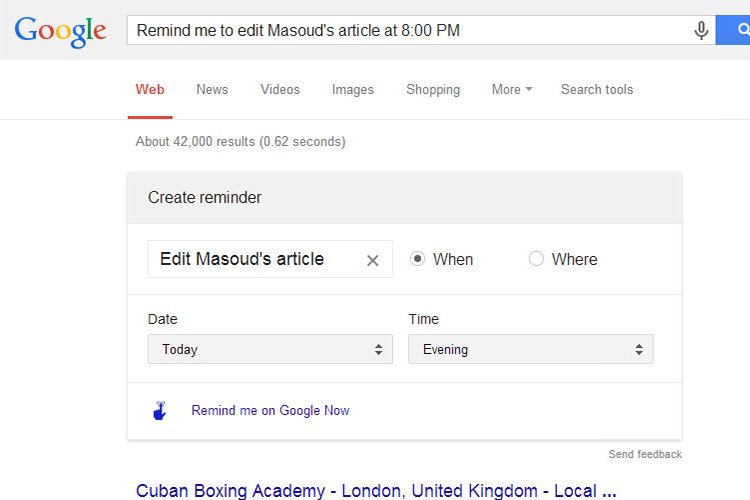
Task: Open the Google logo homepage
Action: [60, 32]
